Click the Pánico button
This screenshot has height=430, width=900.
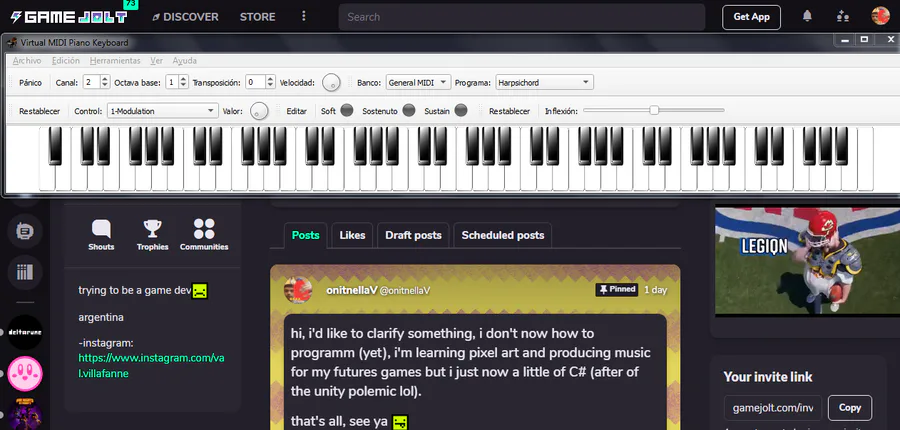click(30, 83)
